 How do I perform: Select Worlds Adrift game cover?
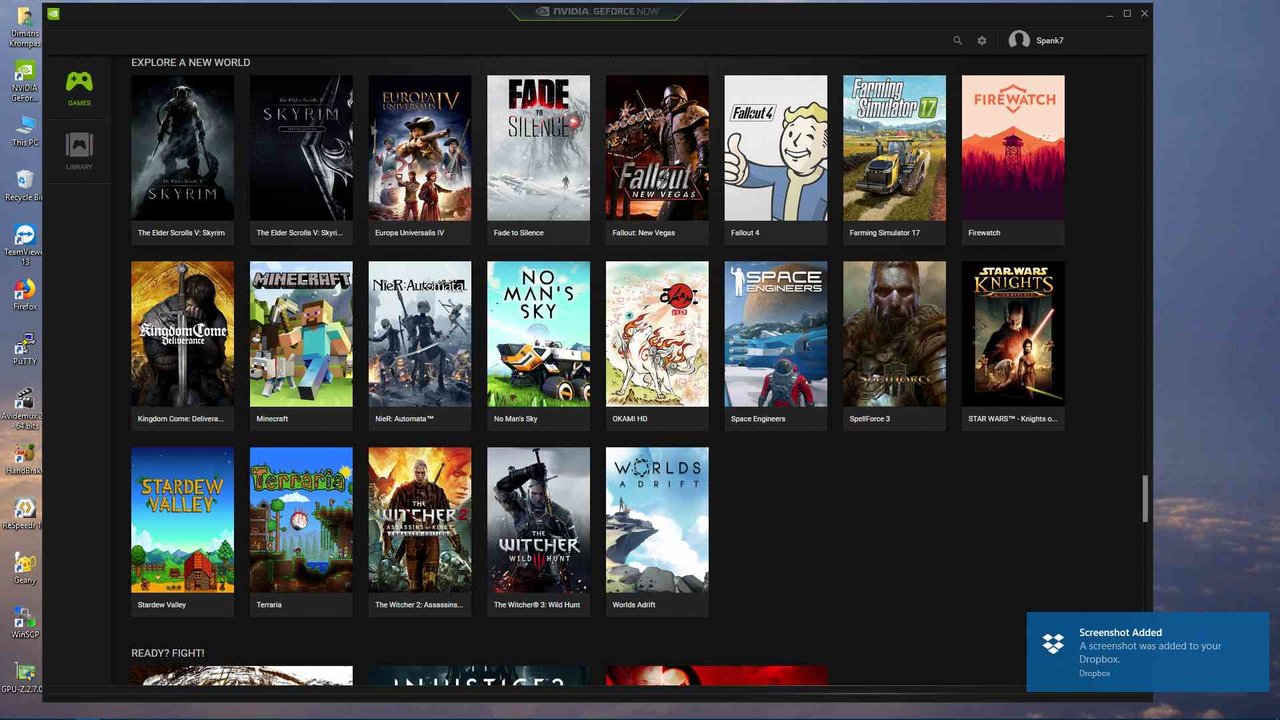tap(657, 520)
